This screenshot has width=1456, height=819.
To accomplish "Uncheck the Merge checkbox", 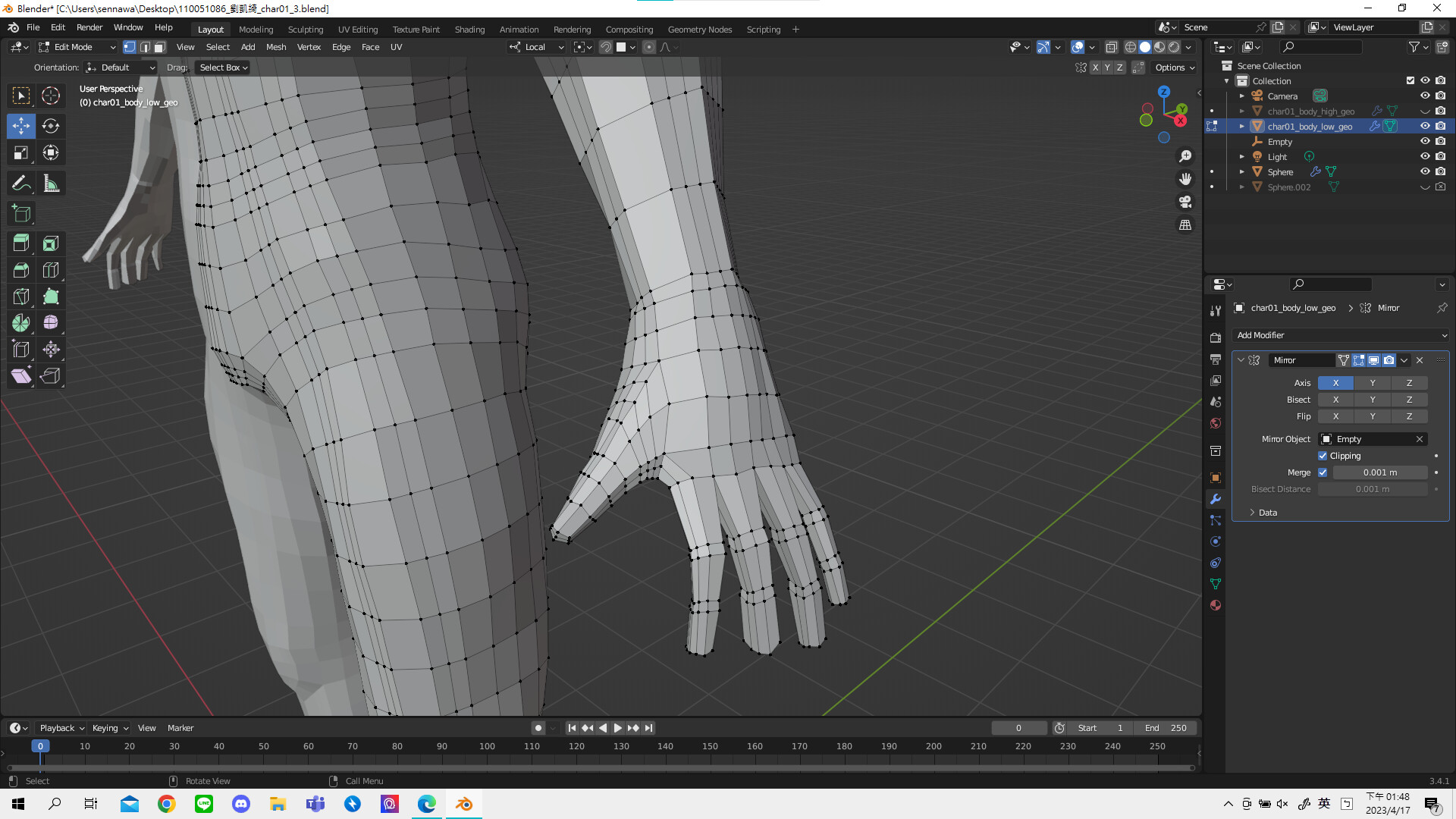I will (1323, 472).
